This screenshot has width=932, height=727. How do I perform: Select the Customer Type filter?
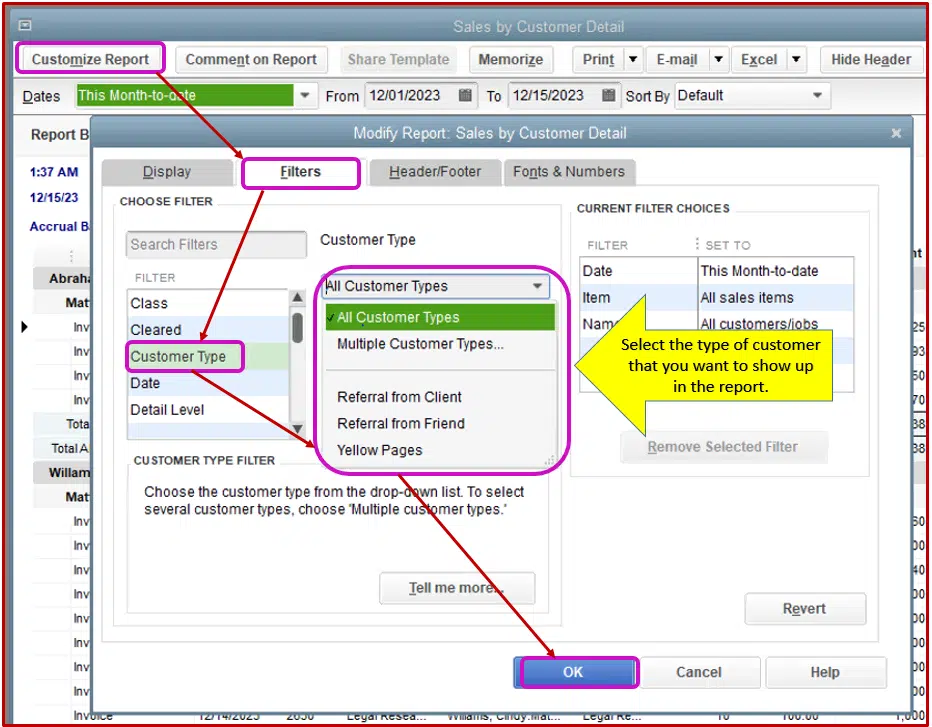point(207,357)
